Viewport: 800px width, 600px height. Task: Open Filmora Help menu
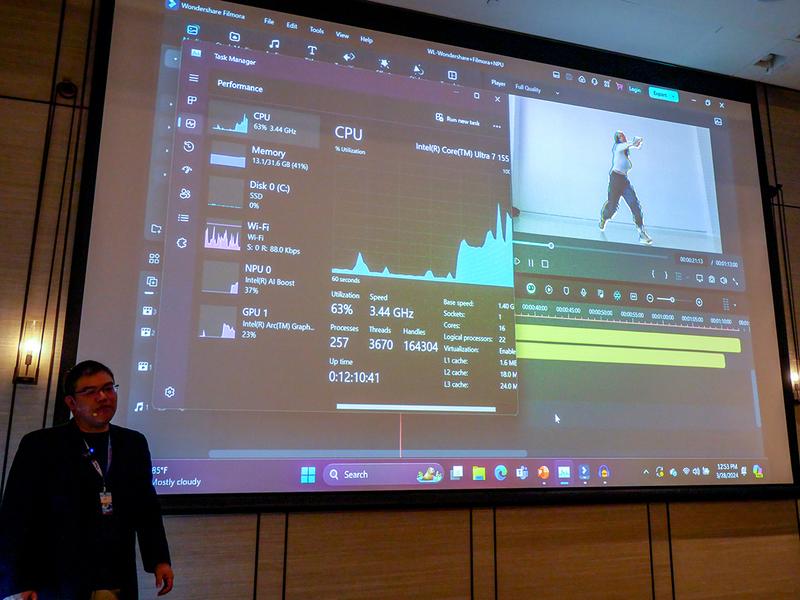tap(366, 39)
